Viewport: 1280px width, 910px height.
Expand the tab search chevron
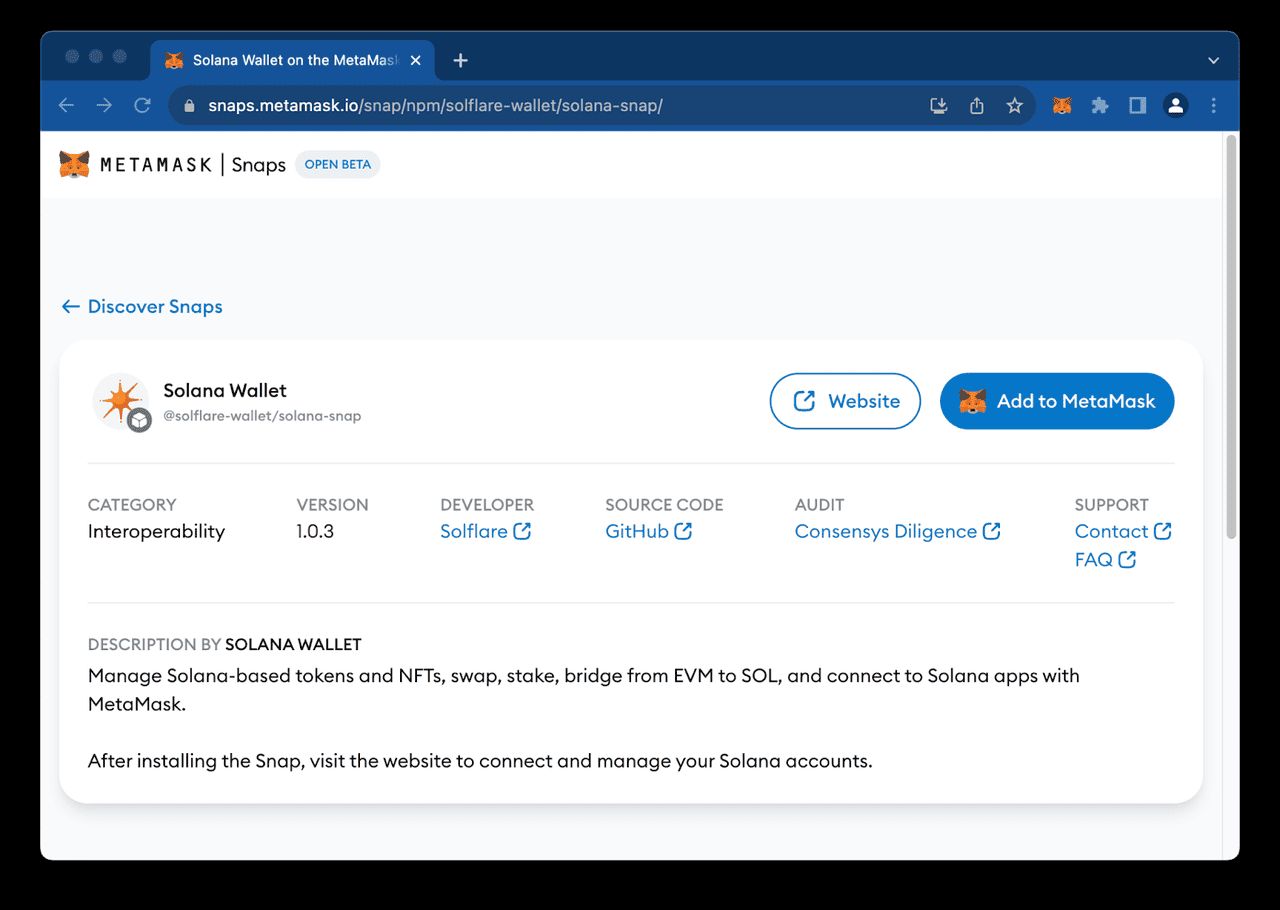pyautogui.click(x=1213, y=61)
